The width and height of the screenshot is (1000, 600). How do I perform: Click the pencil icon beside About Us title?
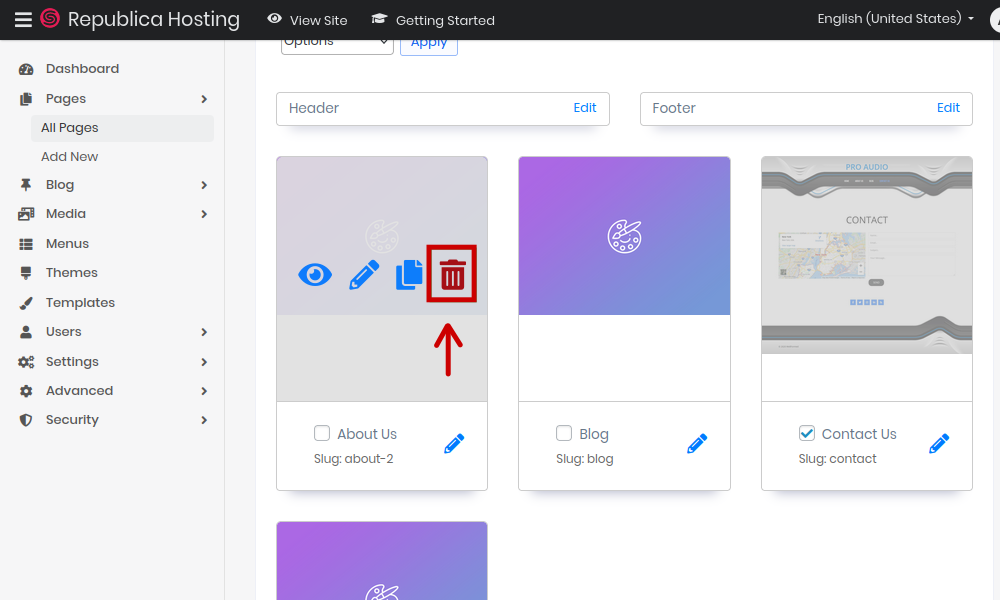tap(454, 444)
